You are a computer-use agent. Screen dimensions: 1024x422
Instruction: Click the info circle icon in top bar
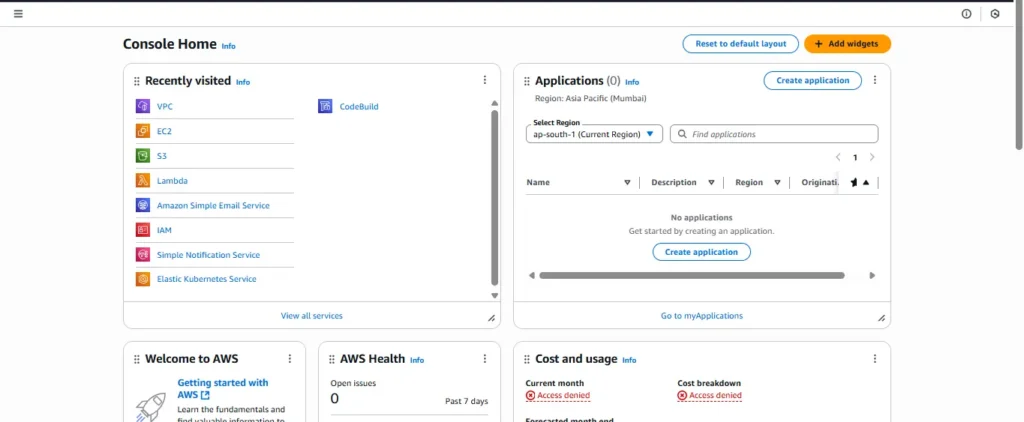tap(967, 14)
